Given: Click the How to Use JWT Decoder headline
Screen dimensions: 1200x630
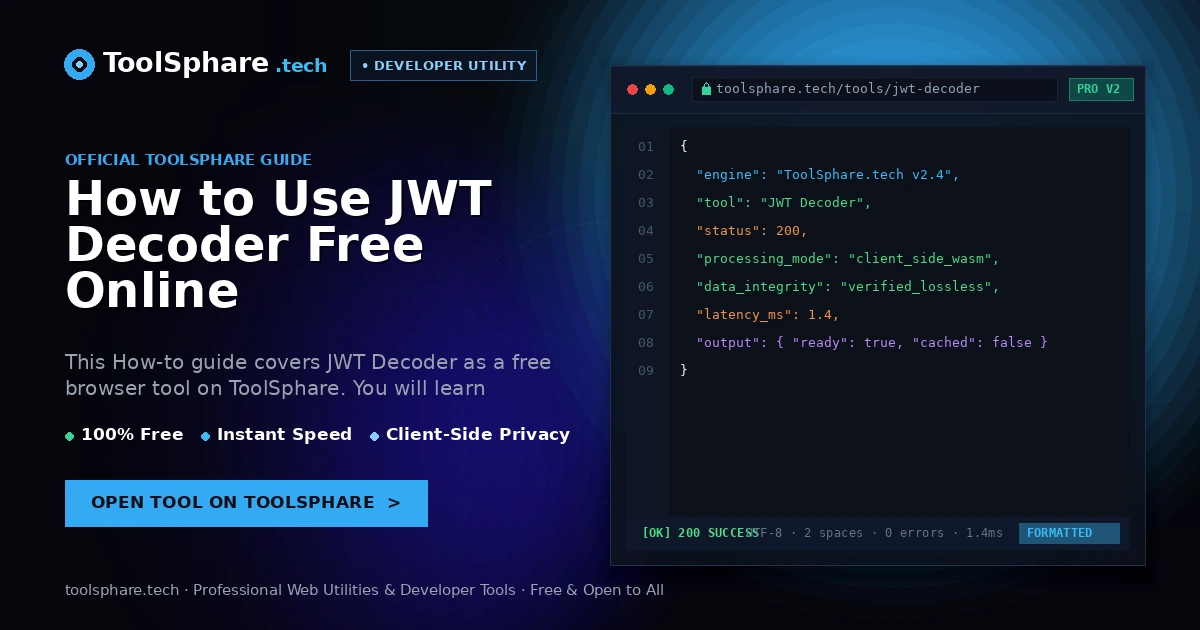Looking at the screenshot, I should tap(278, 245).
